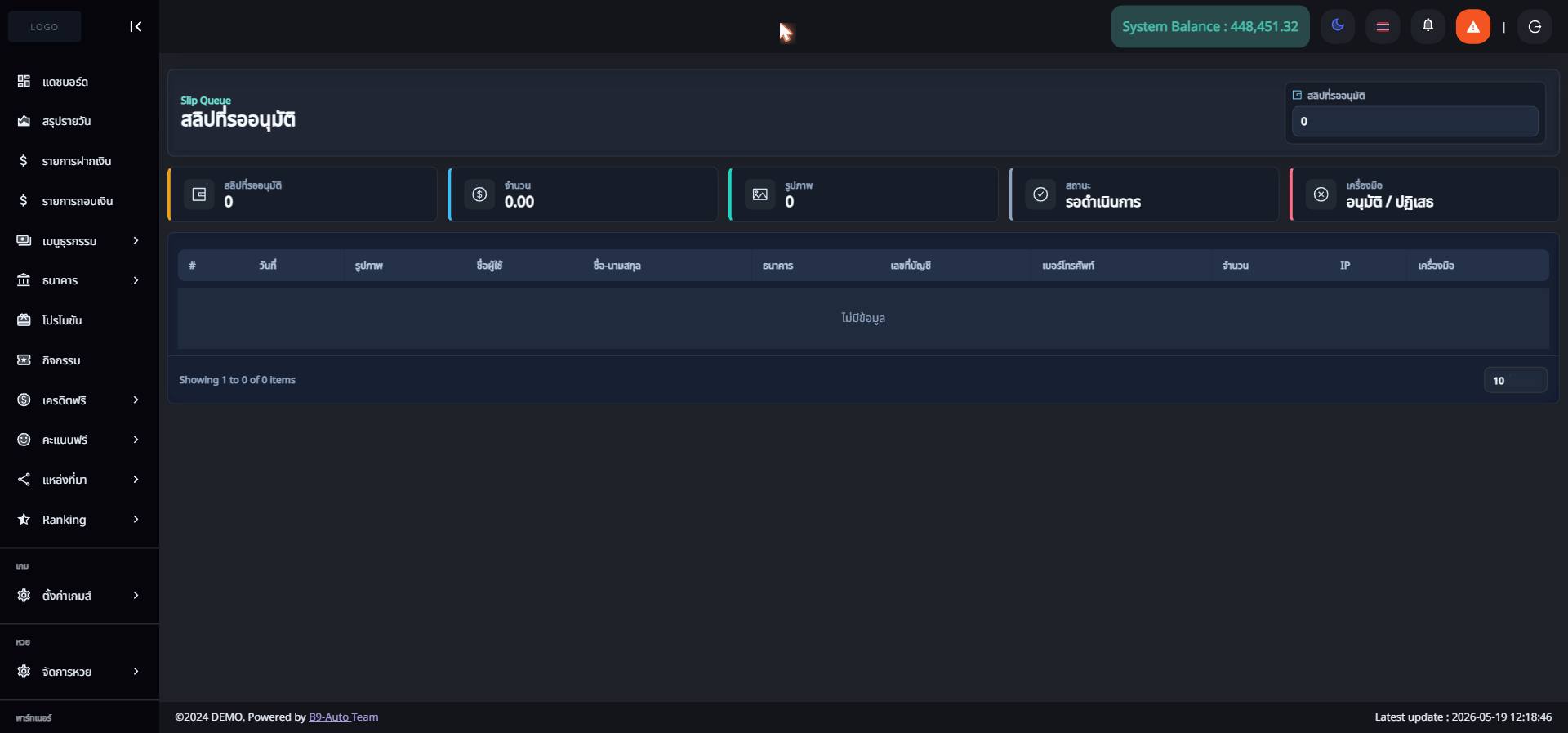This screenshot has height=733, width=1568.
Task: Expand ตั้งค่าเกมส์ submenu
Action: pos(79,596)
